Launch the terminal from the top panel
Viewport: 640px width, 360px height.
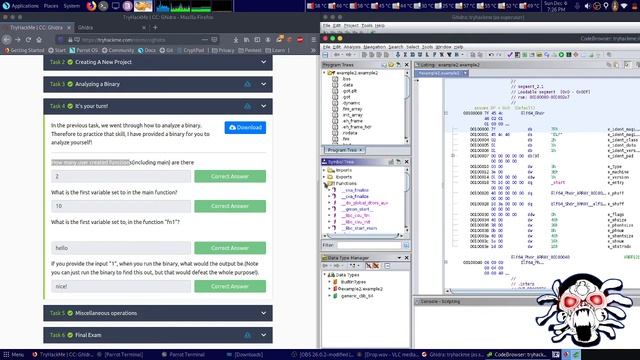click(x=103, y=6)
